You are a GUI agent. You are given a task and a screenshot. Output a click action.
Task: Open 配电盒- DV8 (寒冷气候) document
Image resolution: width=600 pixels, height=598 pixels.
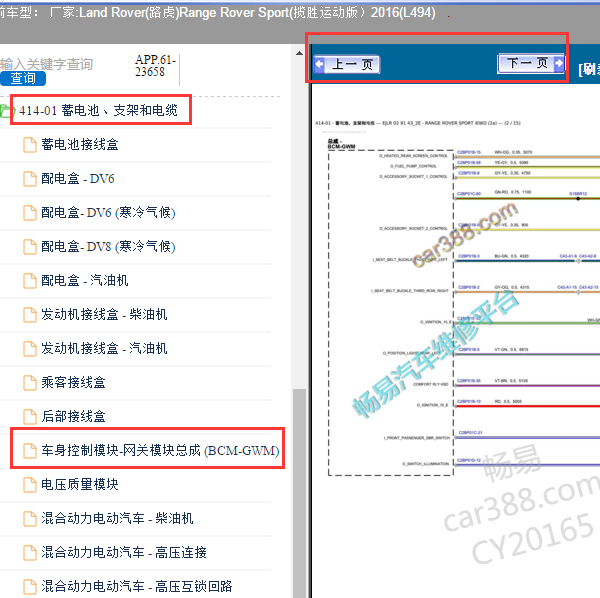pyautogui.click(x=108, y=247)
